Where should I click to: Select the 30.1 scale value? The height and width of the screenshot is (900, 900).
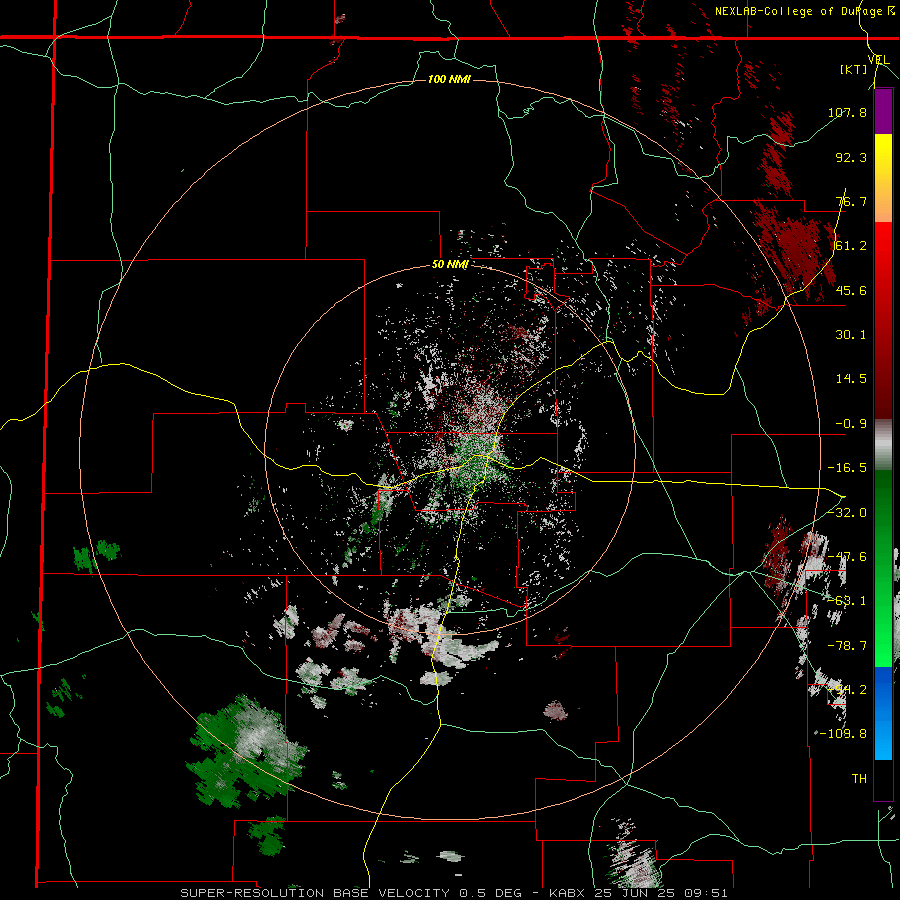click(851, 335)
